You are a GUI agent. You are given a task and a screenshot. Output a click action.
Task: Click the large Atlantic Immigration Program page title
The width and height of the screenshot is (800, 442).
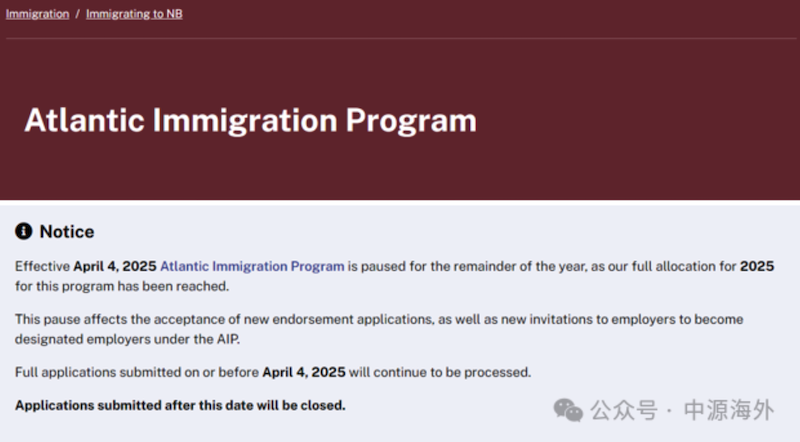point(250,120)
